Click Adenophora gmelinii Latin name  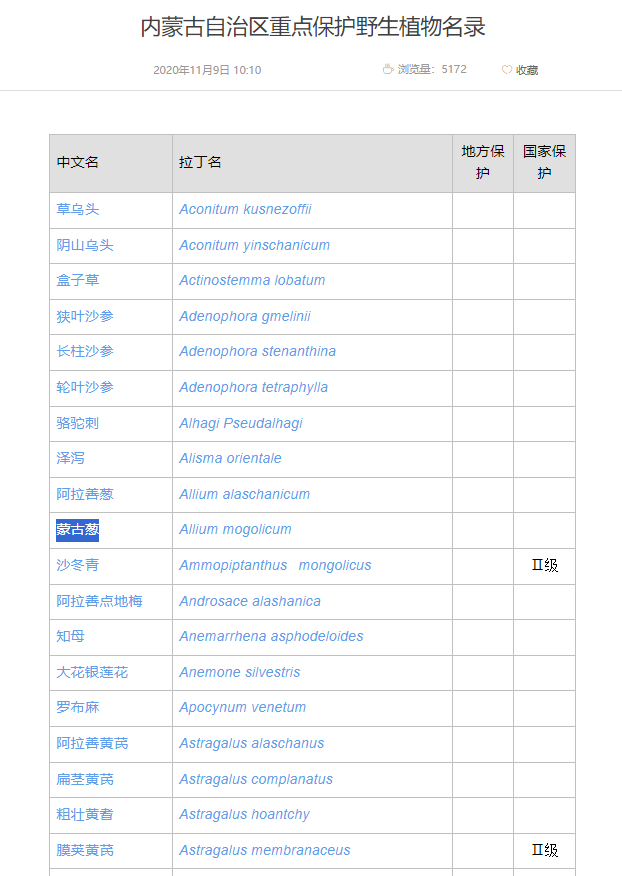(x=245, y=316)
